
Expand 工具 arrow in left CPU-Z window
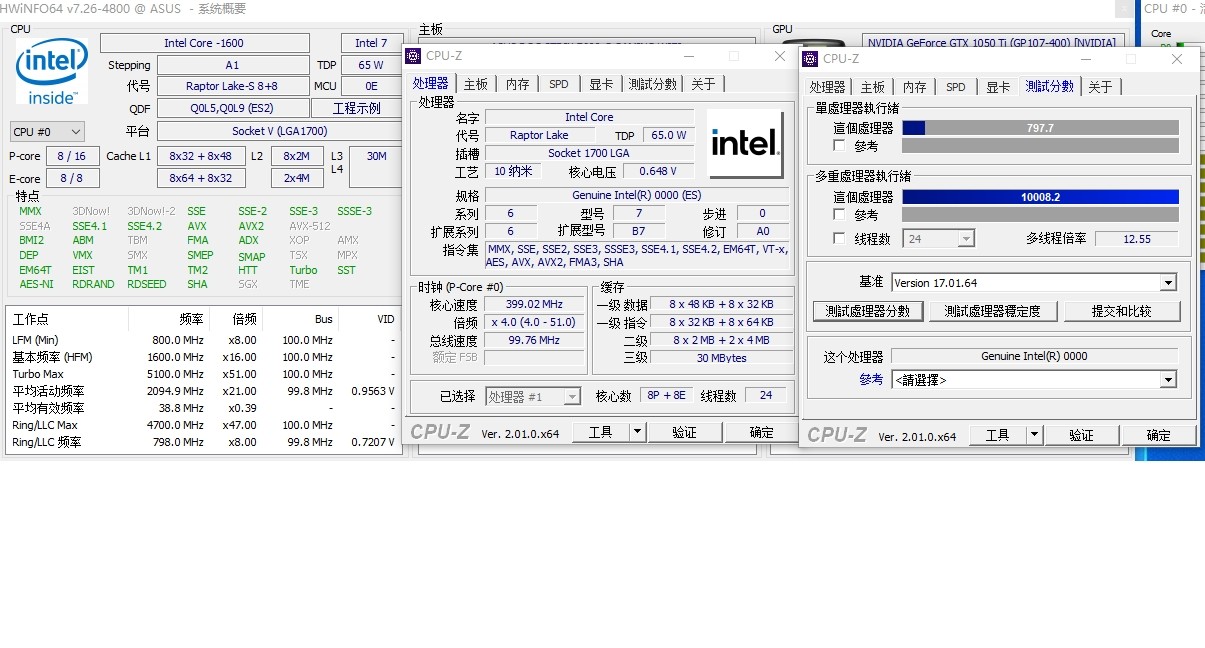coord(637,432)
